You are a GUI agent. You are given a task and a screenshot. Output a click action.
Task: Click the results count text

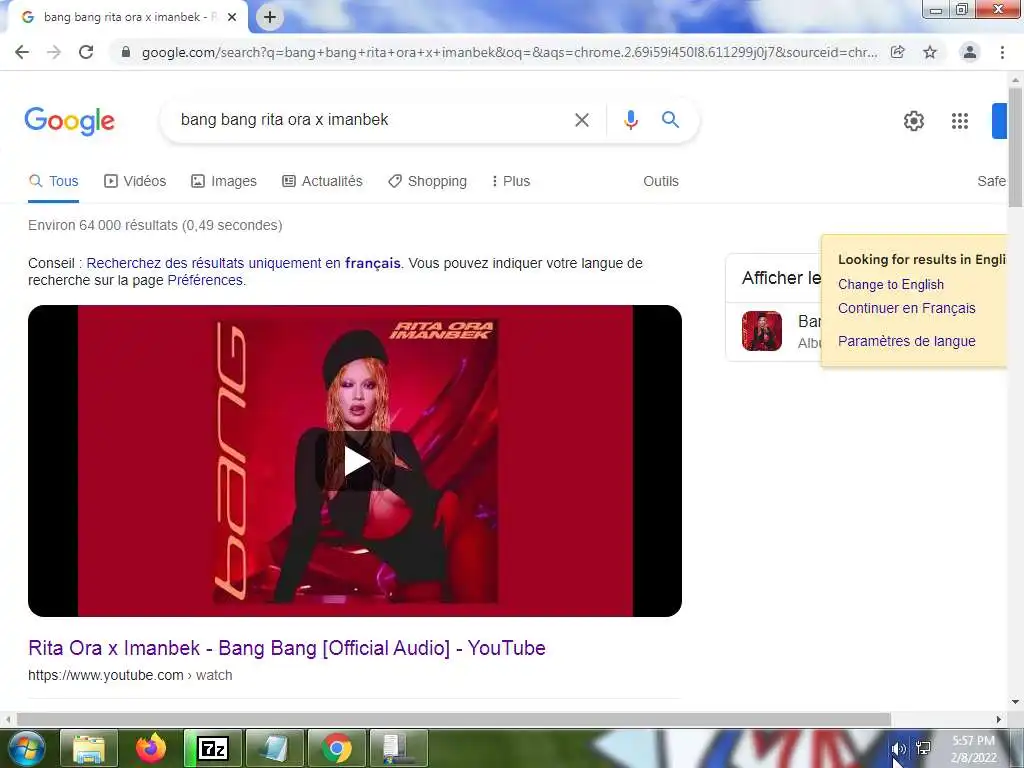(x=155, y=225)
